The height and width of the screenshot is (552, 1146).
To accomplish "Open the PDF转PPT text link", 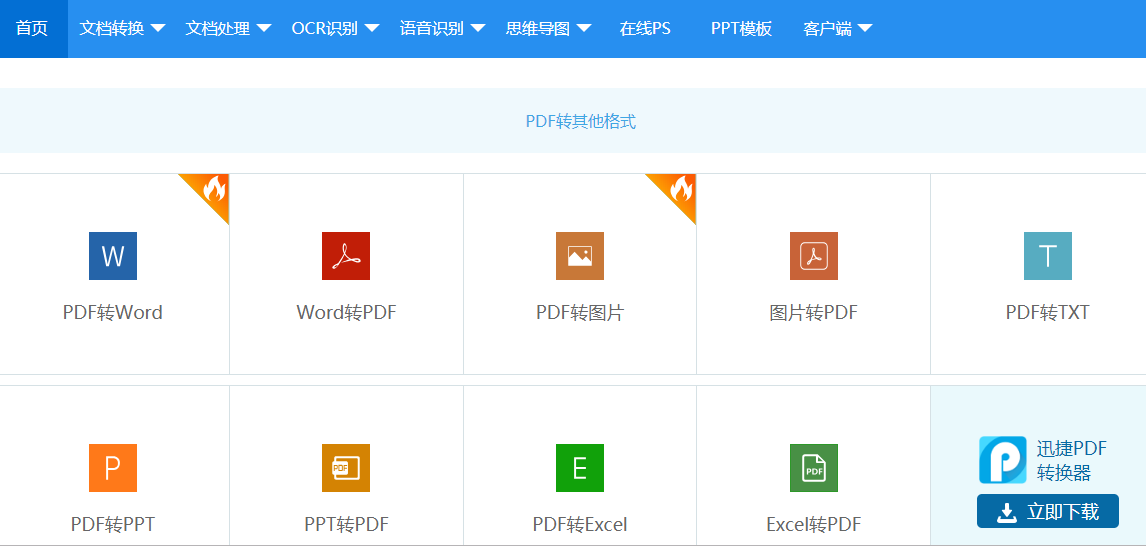I will 113,524.
